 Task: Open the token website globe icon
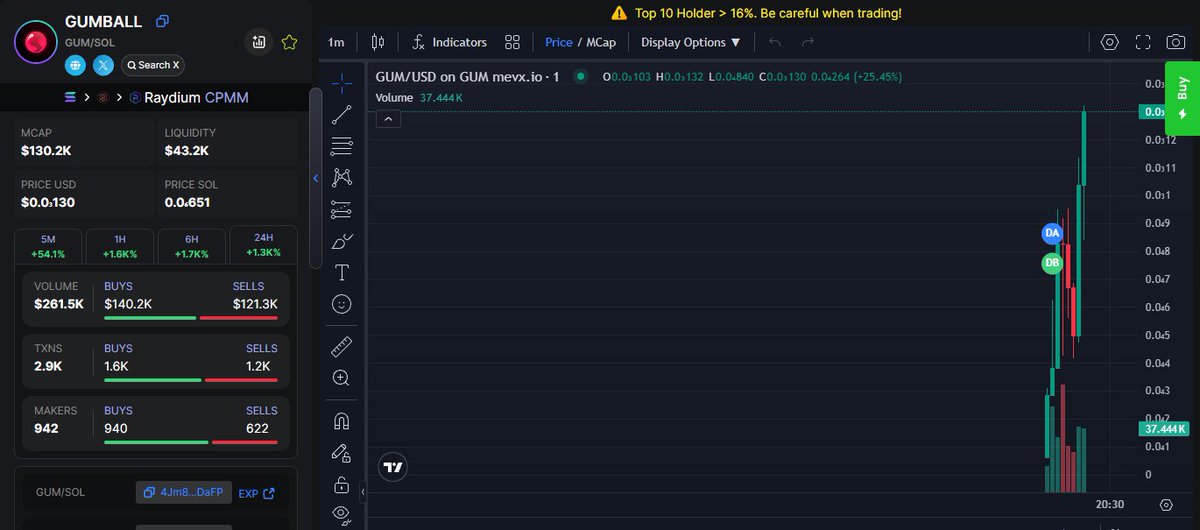pyautogui.click(x=75, y=65)
